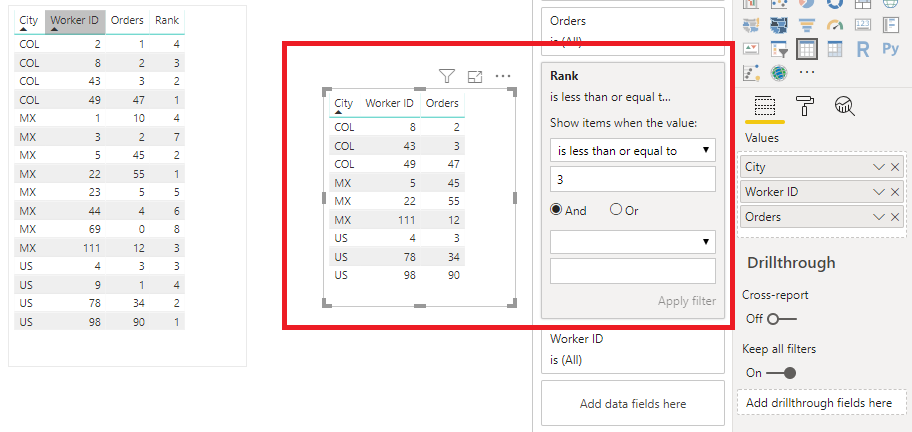Open Focus mode for the selected table
This screenshot has width=912, height=432.
point(475,76)
